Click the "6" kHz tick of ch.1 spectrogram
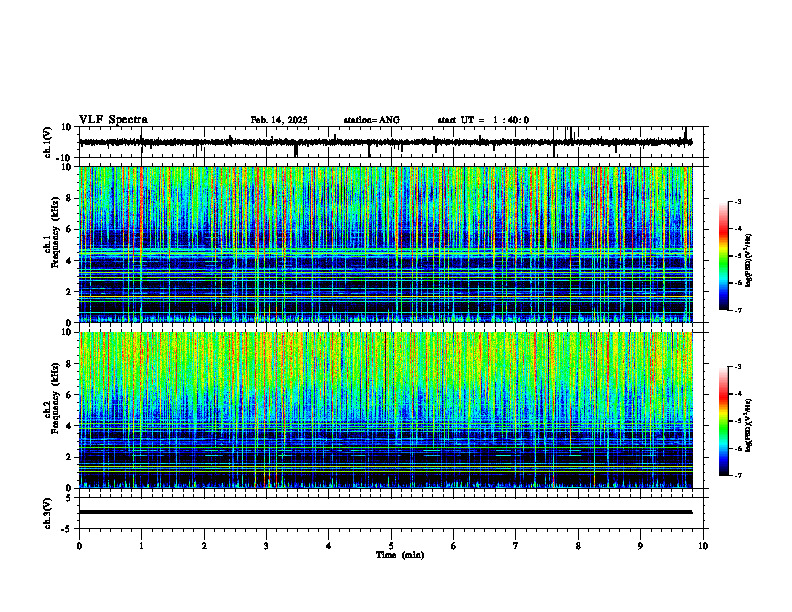 coord(69,229)
